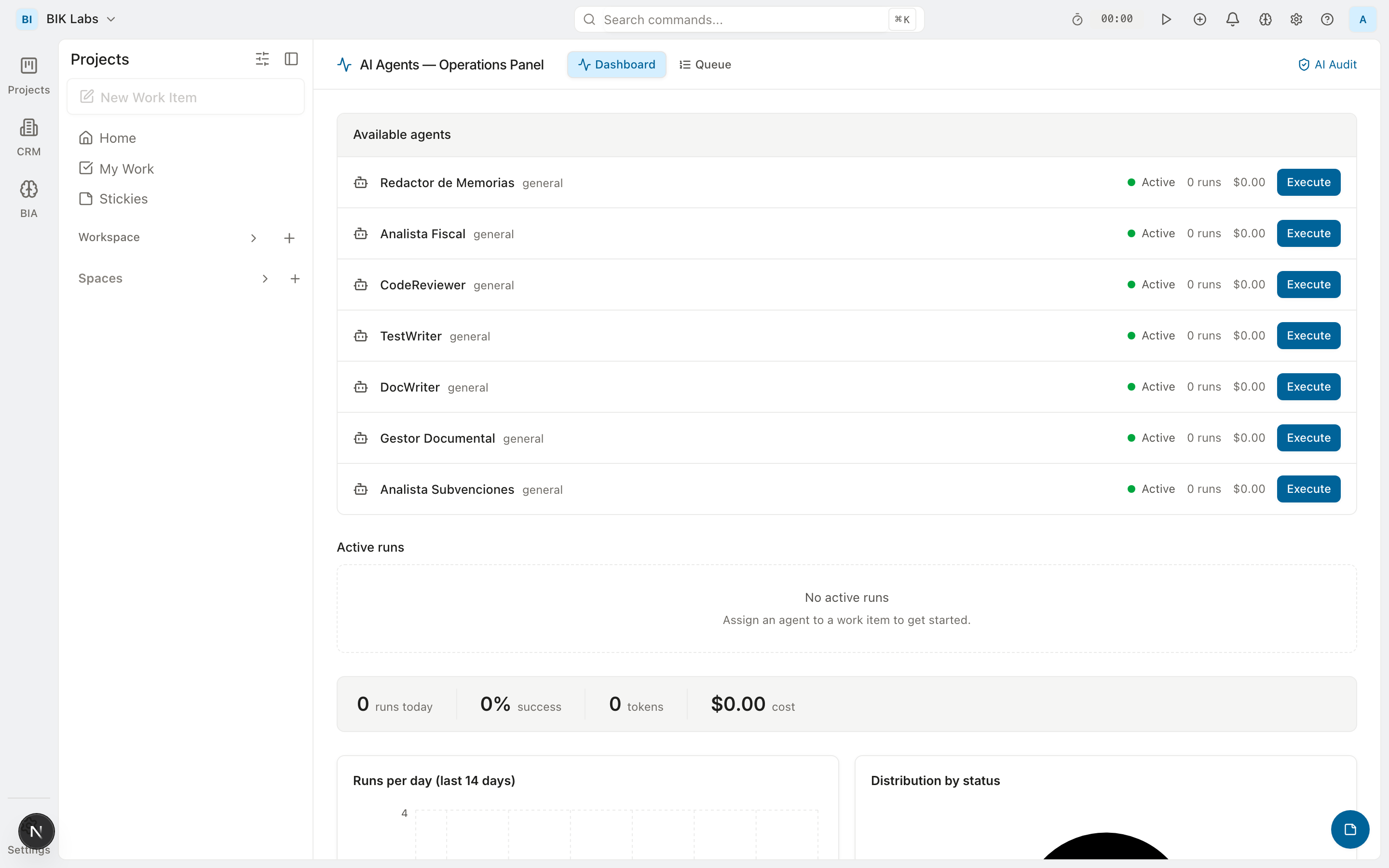Click the New Work Item input field

coord(185,96)
